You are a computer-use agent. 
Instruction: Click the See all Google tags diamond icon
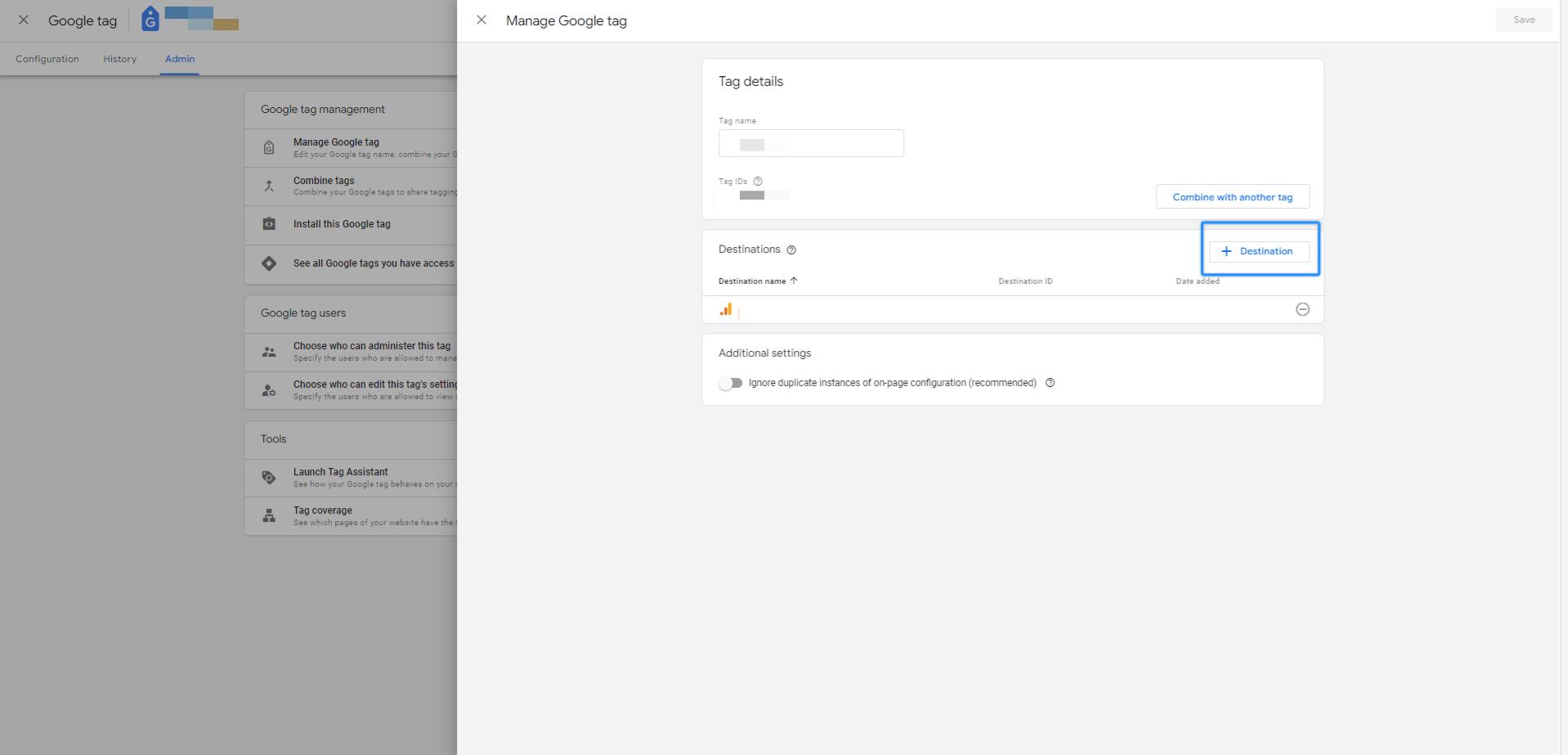click(269, 263)
